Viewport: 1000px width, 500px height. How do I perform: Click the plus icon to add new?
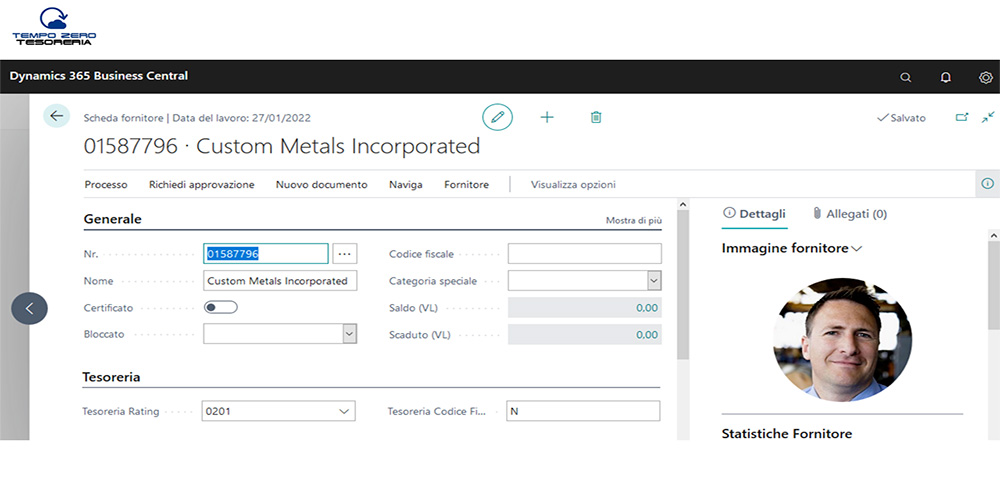tap(547, 117)
